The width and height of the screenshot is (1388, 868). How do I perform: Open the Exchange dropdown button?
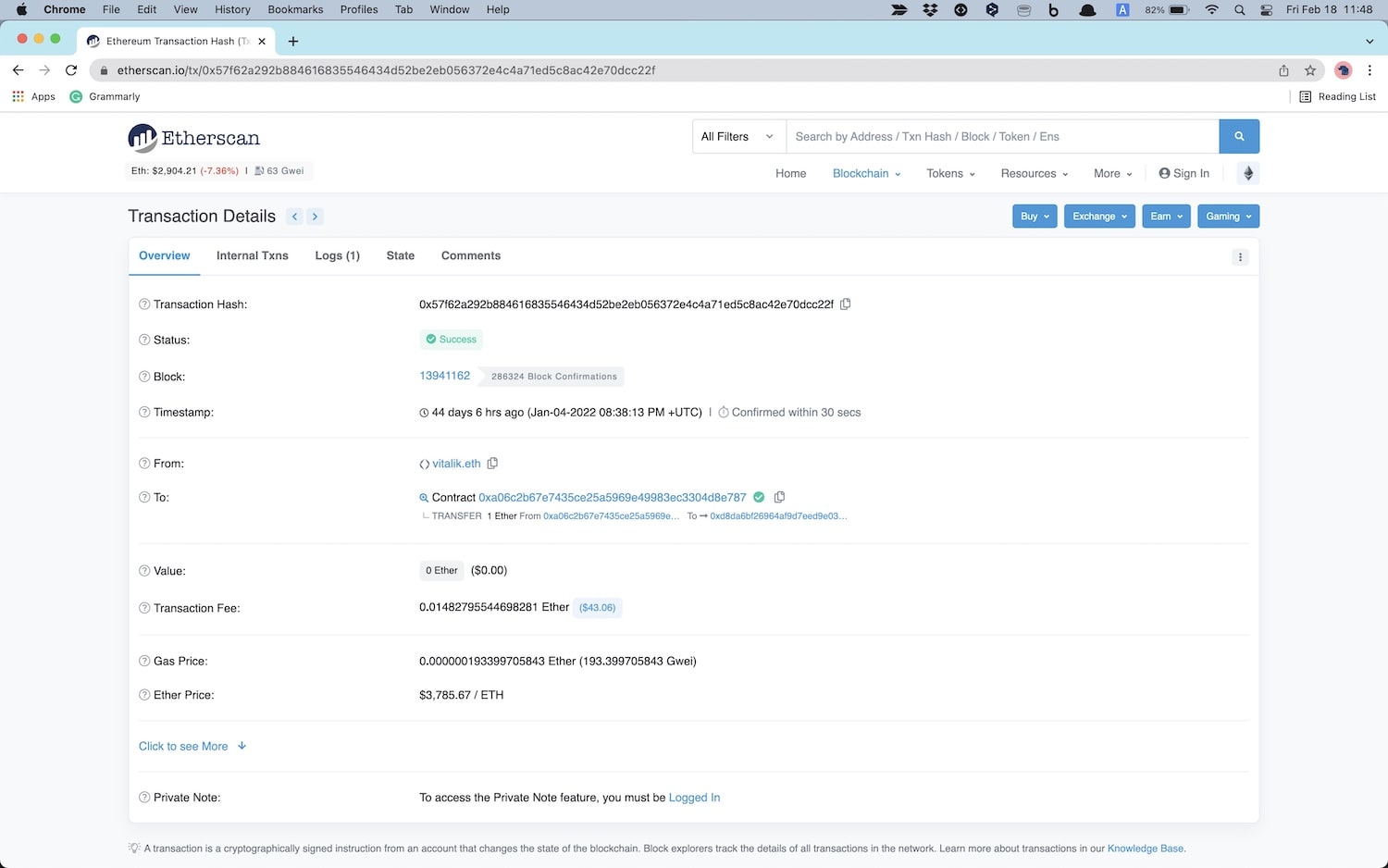1099,217
